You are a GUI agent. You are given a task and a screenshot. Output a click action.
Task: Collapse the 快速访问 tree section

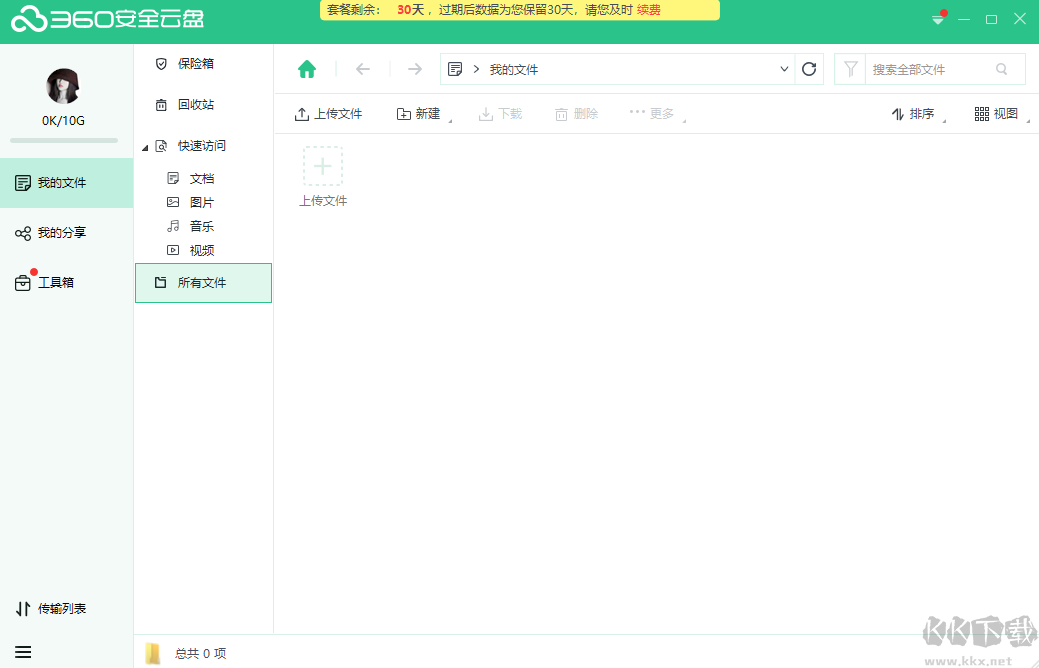tap(145, 145)
